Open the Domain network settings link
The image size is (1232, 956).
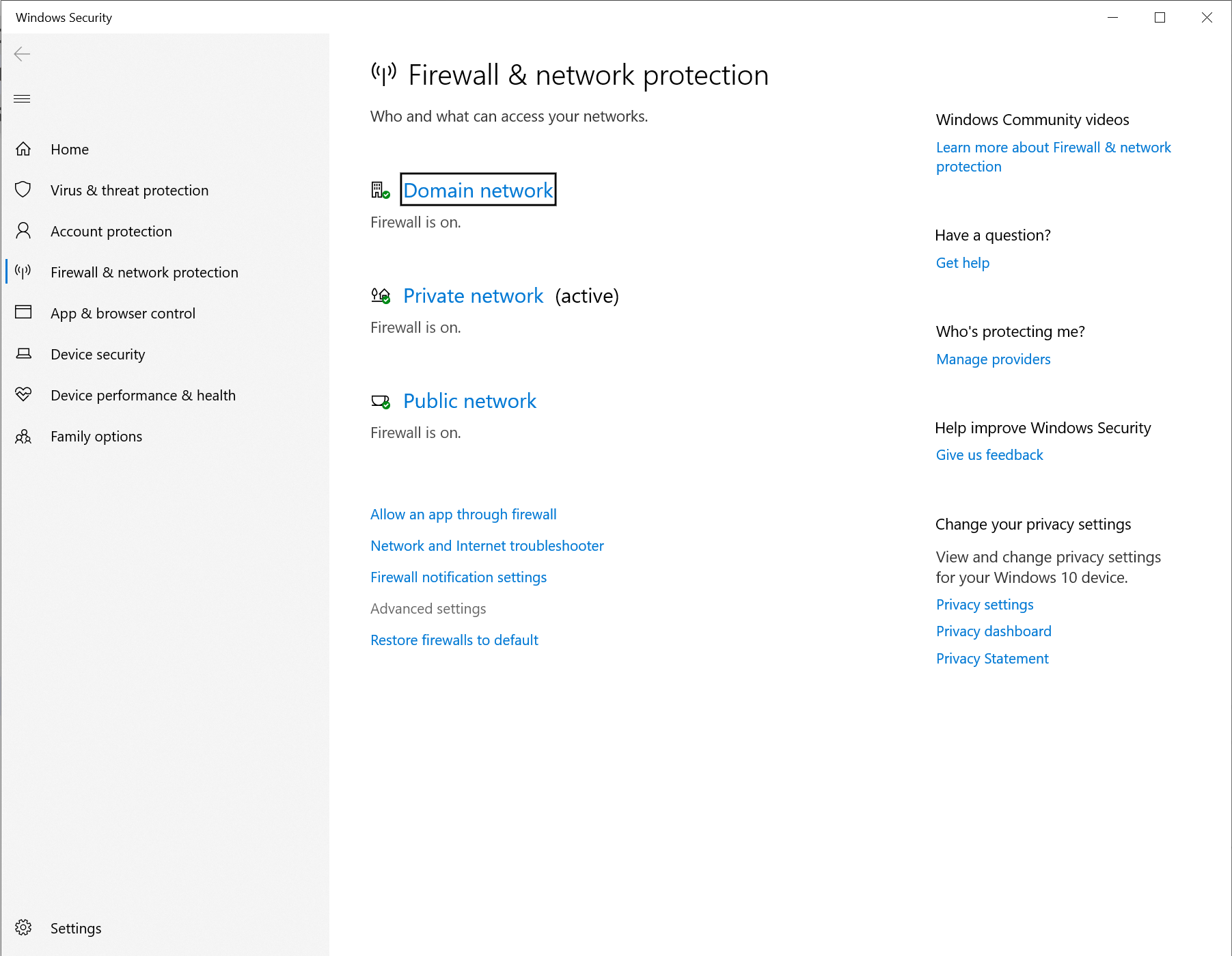478,190
